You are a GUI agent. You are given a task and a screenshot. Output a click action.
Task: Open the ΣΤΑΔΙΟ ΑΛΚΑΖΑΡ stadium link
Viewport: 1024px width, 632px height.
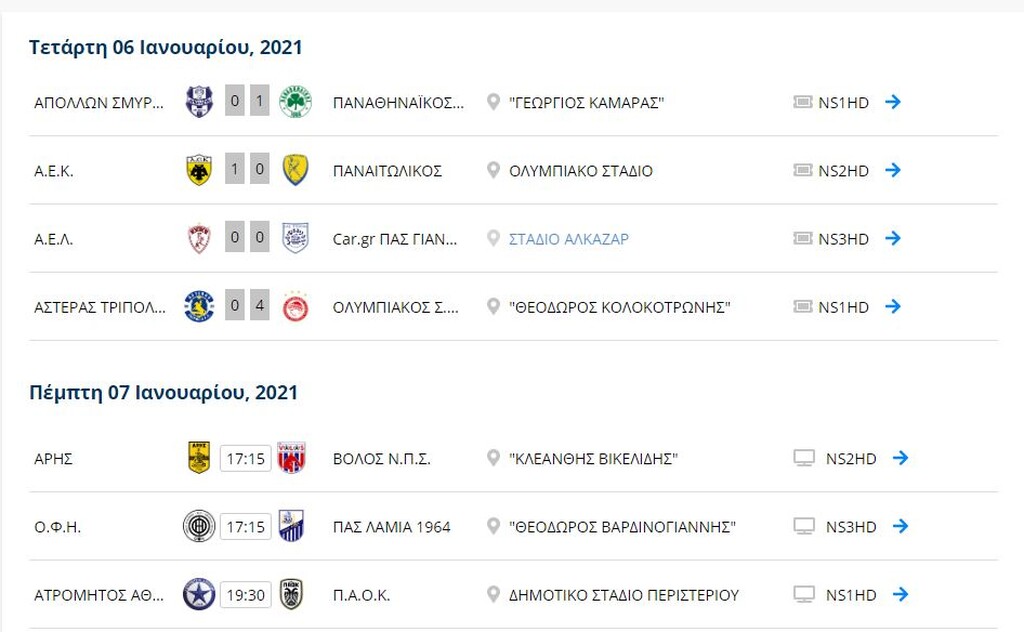[569, 239]
